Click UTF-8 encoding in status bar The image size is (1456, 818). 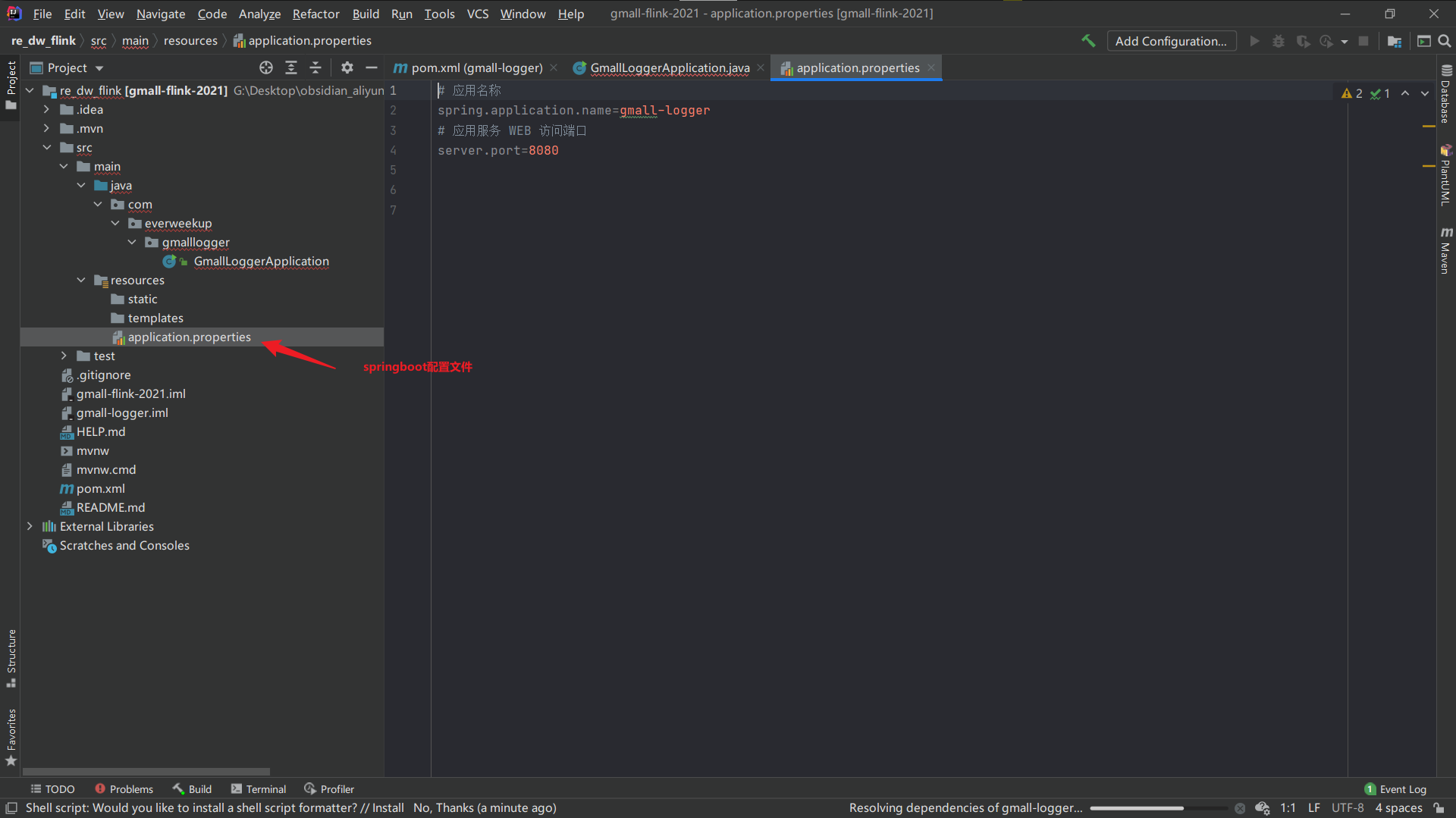[x=1348, y=808]
